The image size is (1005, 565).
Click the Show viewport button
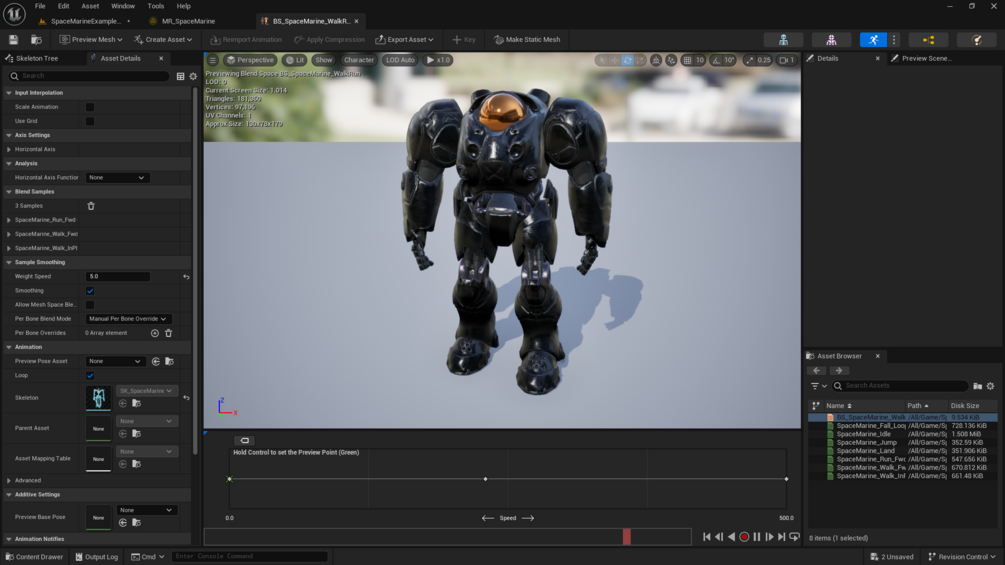(324, 60)
